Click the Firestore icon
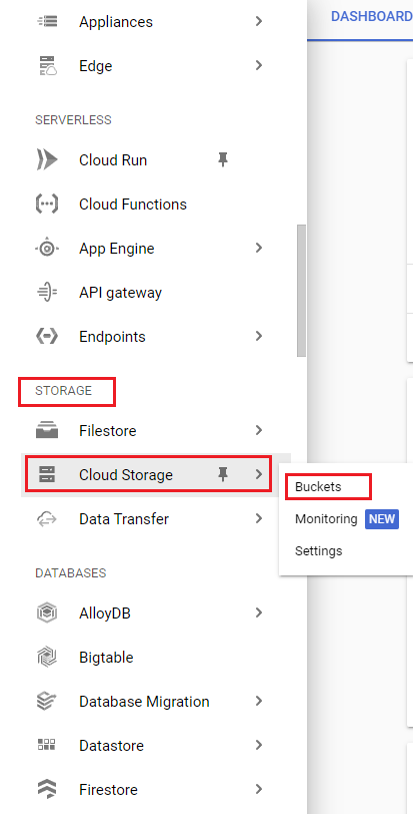This screenshot has width=419, height=814. pyautogui.click(x=47, y=790)
